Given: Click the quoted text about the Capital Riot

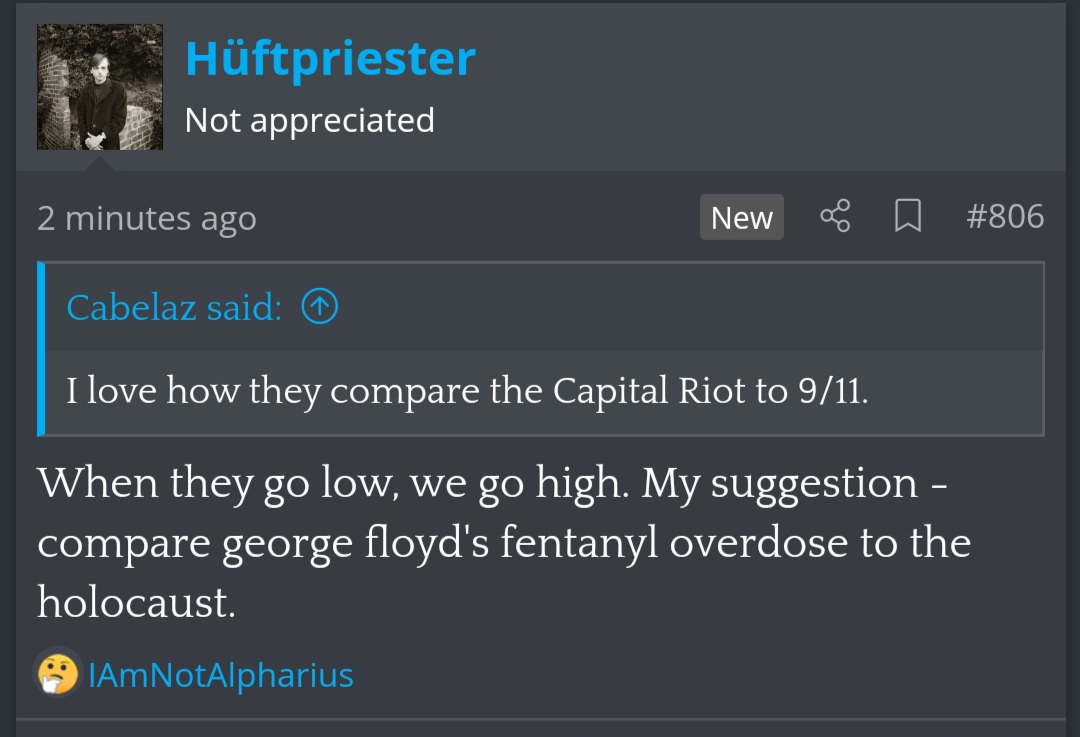Looking at the screenshot, I should click(467, 390).
